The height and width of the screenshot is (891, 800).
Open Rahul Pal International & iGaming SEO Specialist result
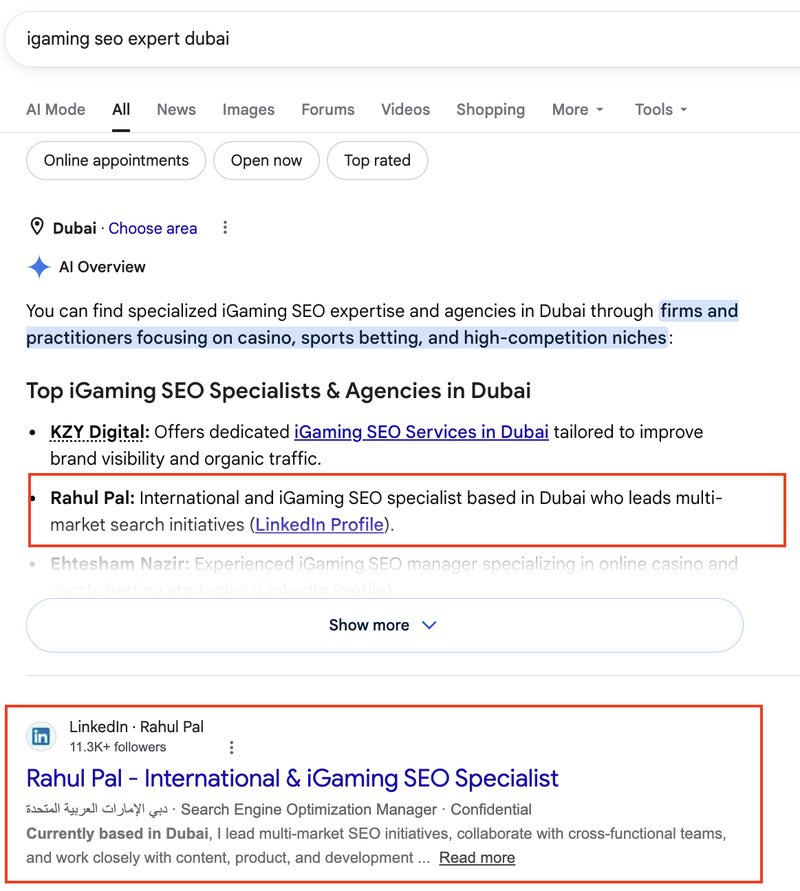292,778
